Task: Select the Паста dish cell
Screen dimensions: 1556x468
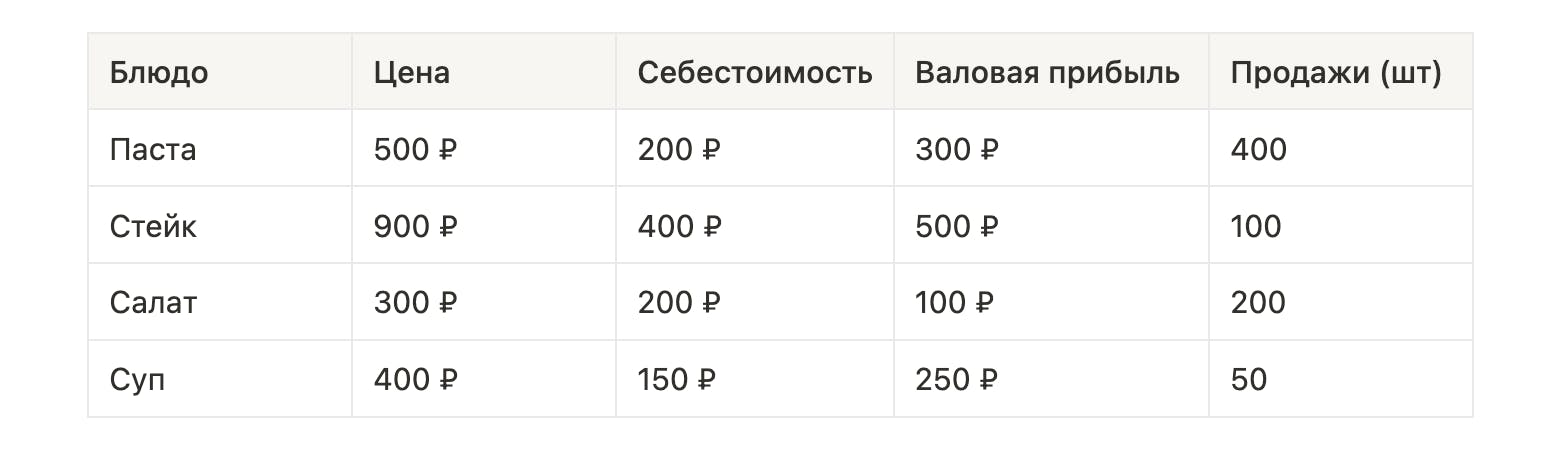Action: point(153,150)
